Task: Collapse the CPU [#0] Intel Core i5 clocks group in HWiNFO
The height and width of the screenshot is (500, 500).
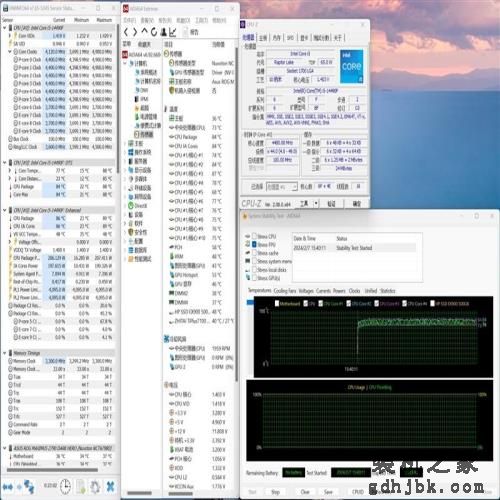Action: pos(5,28)
